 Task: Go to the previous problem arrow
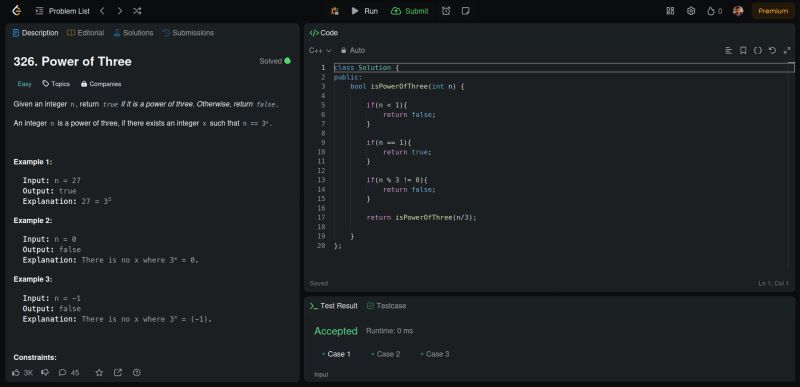pos(102,11)
